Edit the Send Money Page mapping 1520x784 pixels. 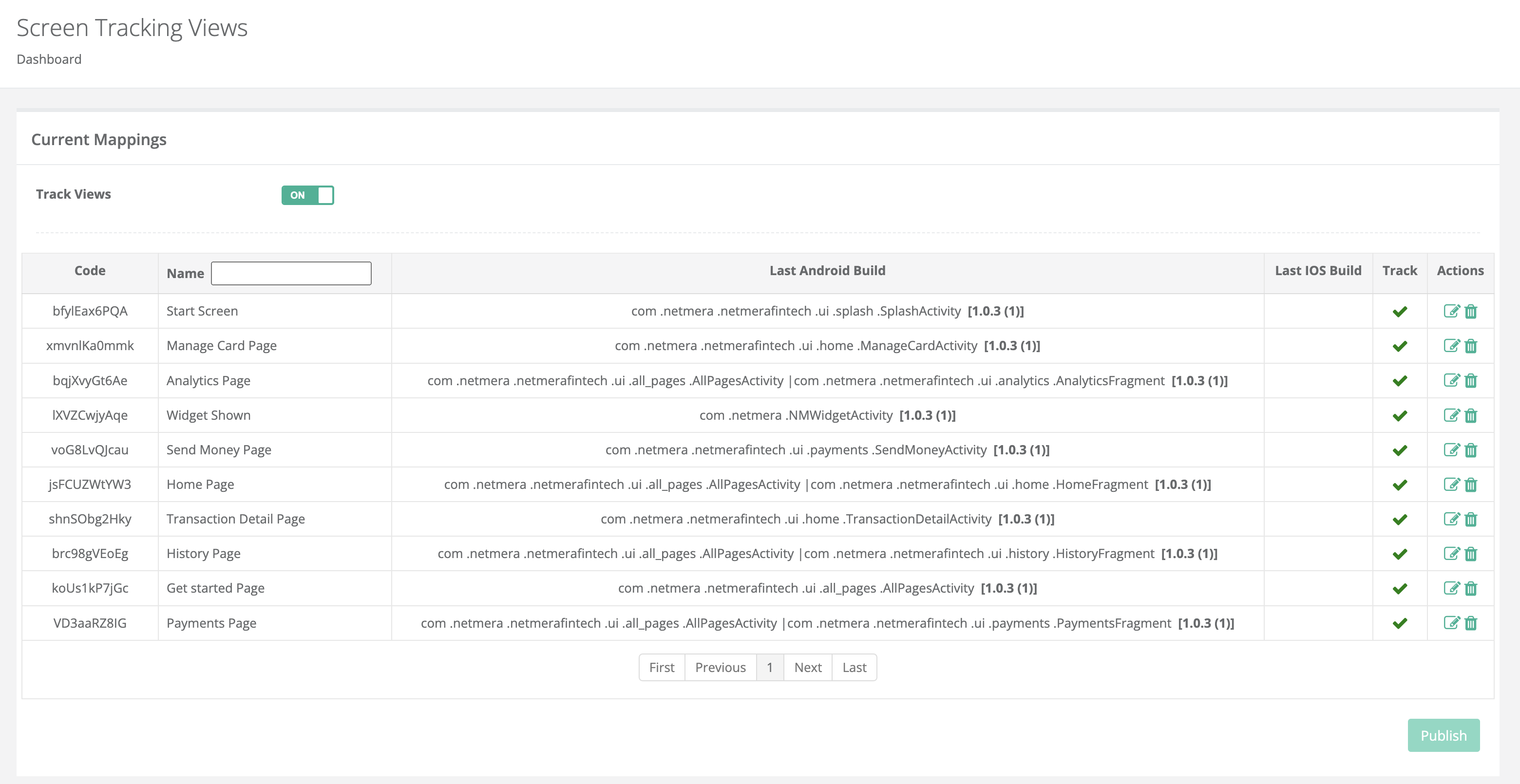pyautogui.click(x=1451, y=450)
